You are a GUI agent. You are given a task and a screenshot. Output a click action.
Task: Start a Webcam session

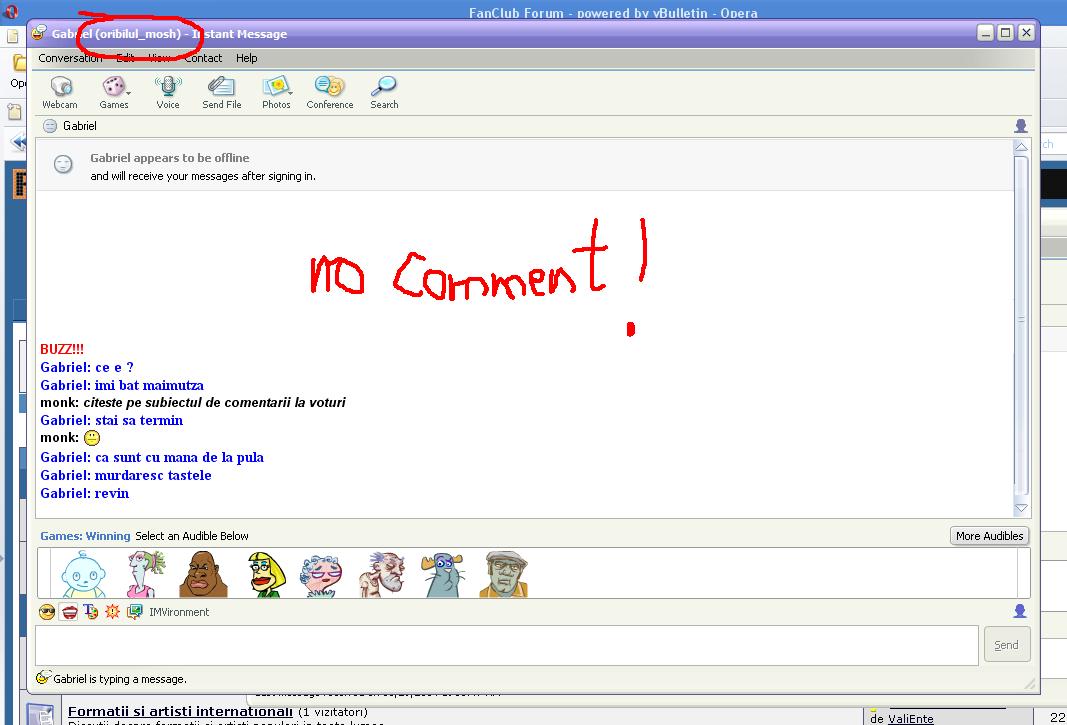click(60, 92)
